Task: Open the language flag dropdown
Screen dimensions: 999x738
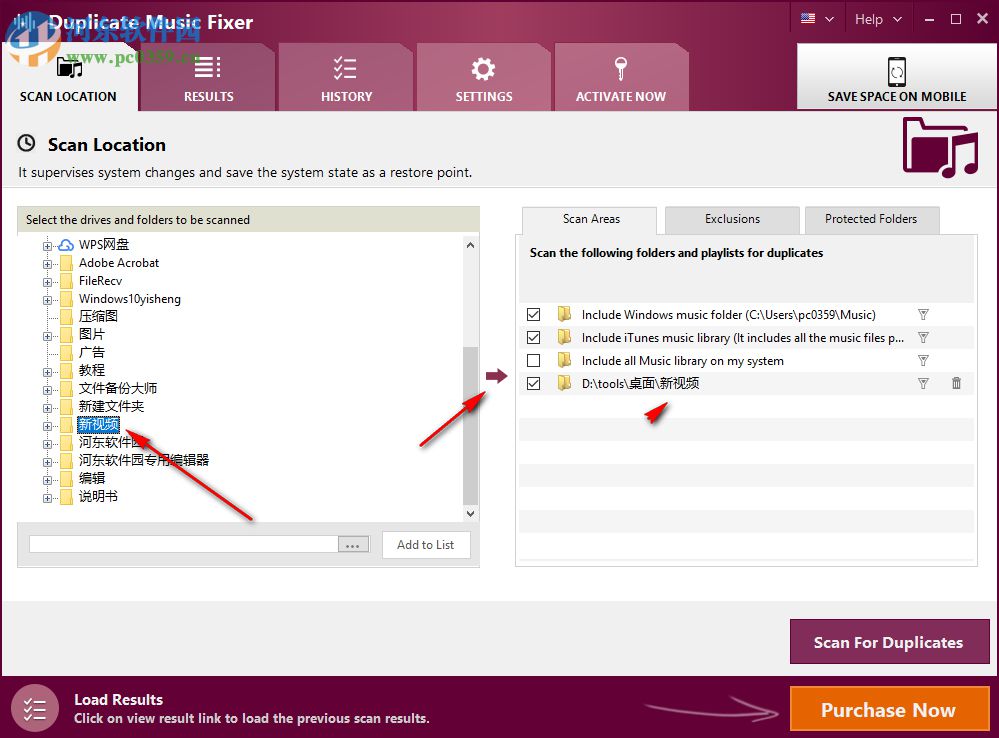Action: point(817,19)
